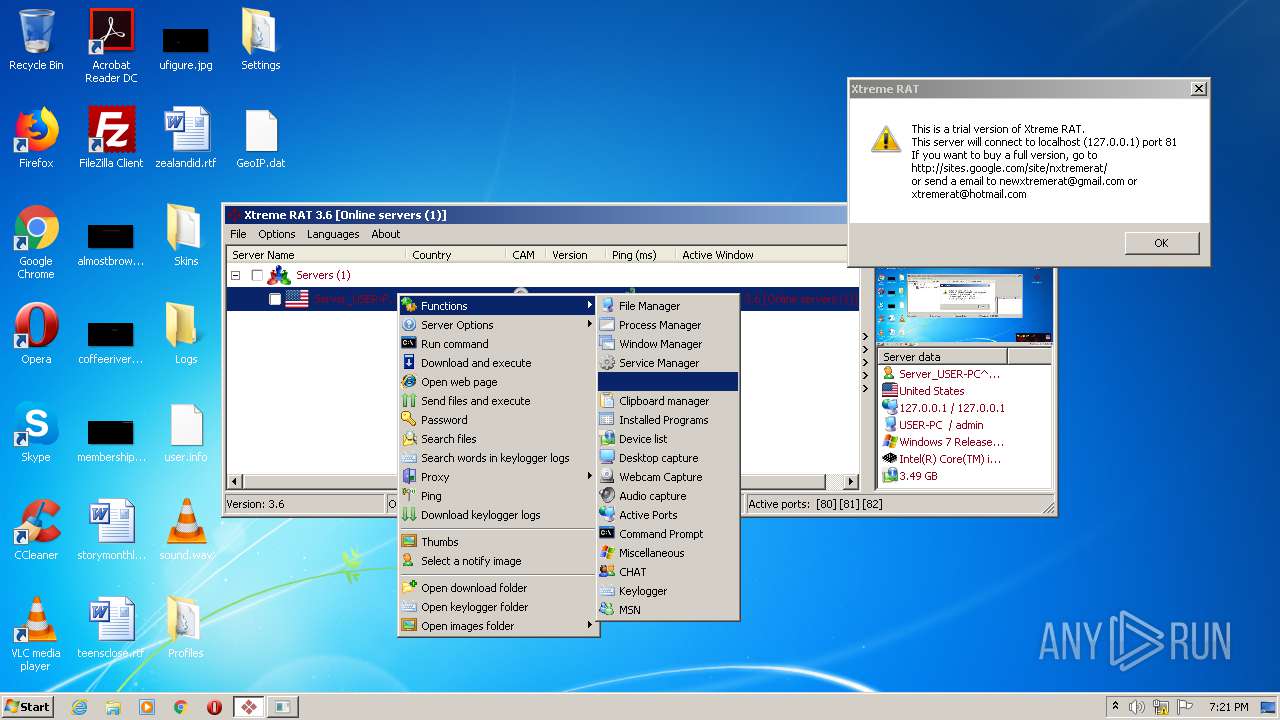Open remote Command Prompt function
Viewport: 1280px width, 720px height.
[x=667, y=534]
